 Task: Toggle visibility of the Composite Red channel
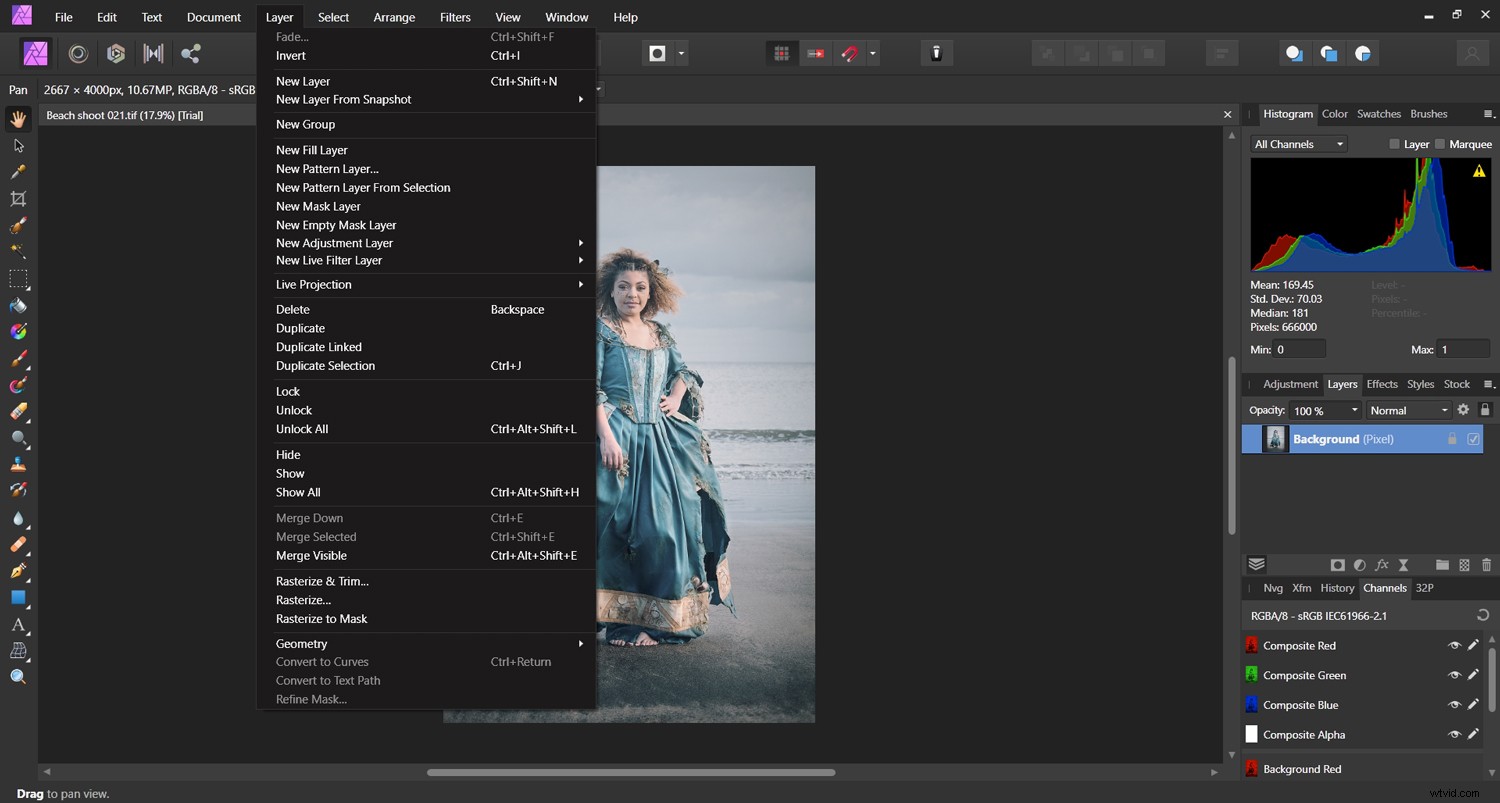click(1456, 645)
